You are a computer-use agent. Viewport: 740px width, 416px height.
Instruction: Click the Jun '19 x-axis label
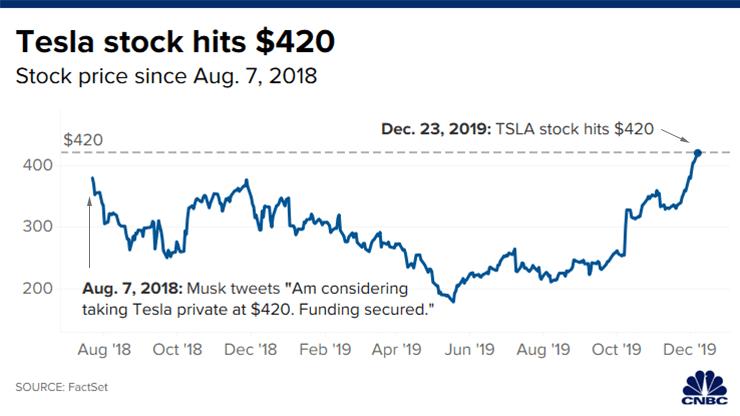point(470,349)
